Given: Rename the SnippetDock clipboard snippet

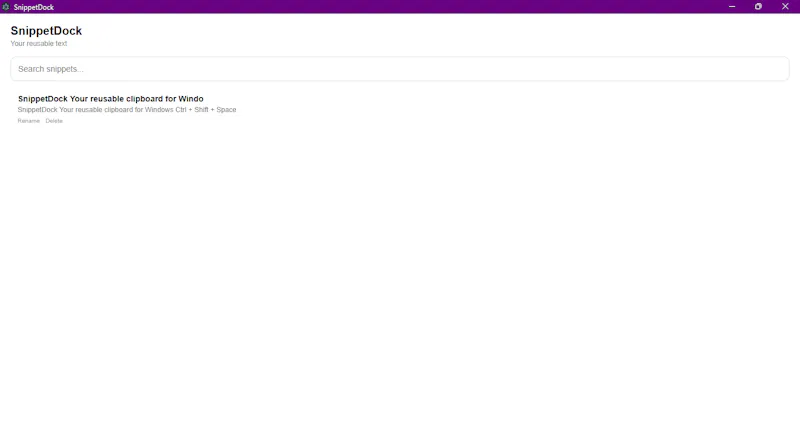Looking at the screenshot, I should point(29,121).
